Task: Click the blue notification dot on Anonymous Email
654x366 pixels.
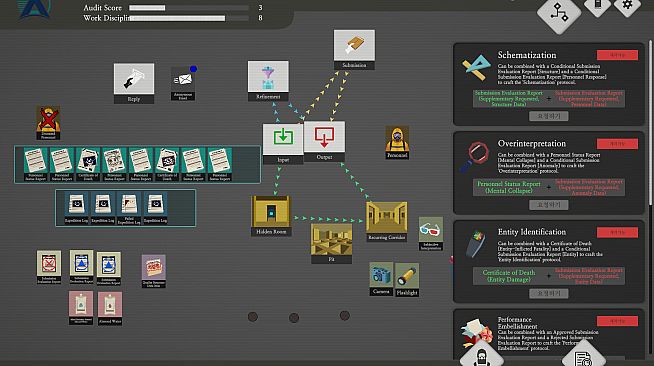Action: click(x=193, y=69)
